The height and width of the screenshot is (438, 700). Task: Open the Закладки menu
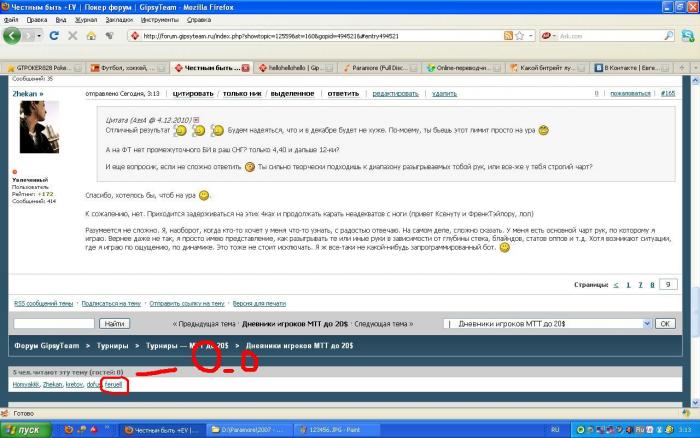119,20
